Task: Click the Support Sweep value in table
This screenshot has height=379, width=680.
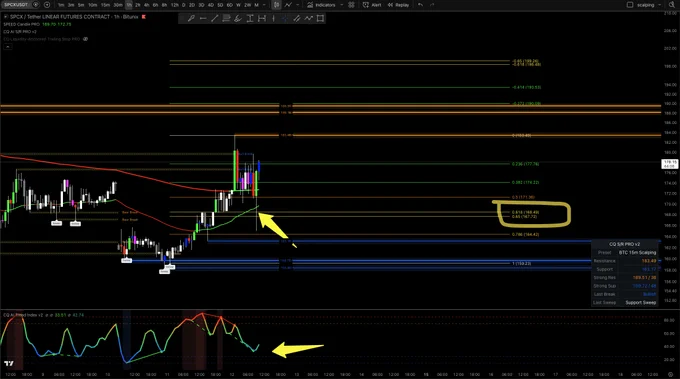Action: click(x=641, y=303)
